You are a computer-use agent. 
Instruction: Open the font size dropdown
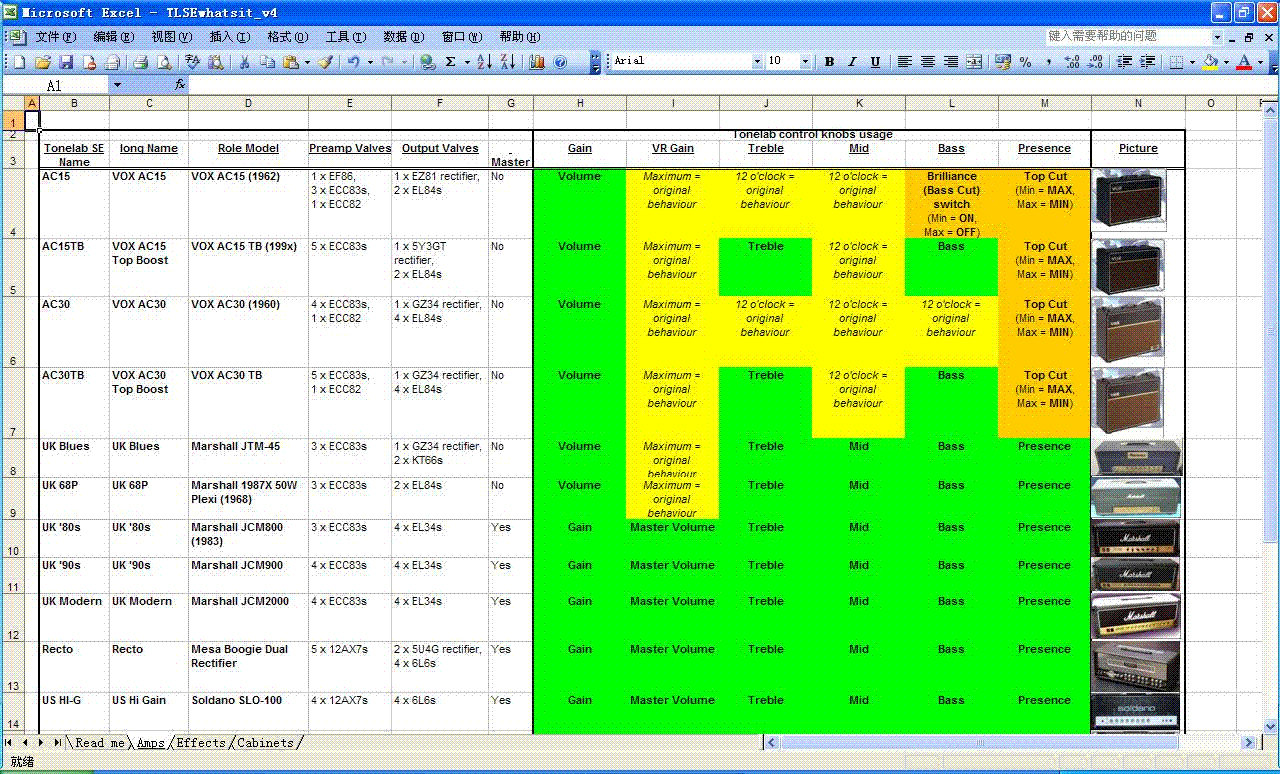point(806,62)
